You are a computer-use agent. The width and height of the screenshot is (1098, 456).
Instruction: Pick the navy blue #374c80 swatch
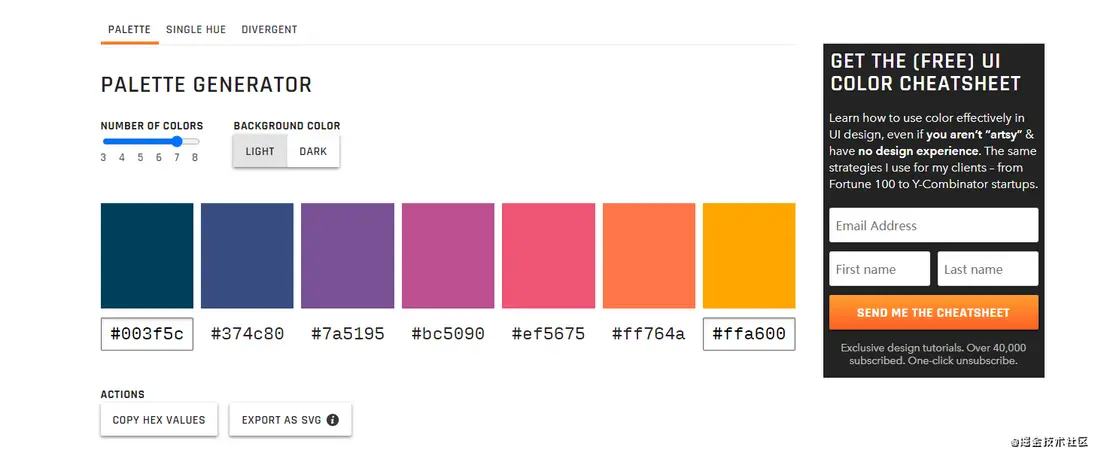[247, 256]
